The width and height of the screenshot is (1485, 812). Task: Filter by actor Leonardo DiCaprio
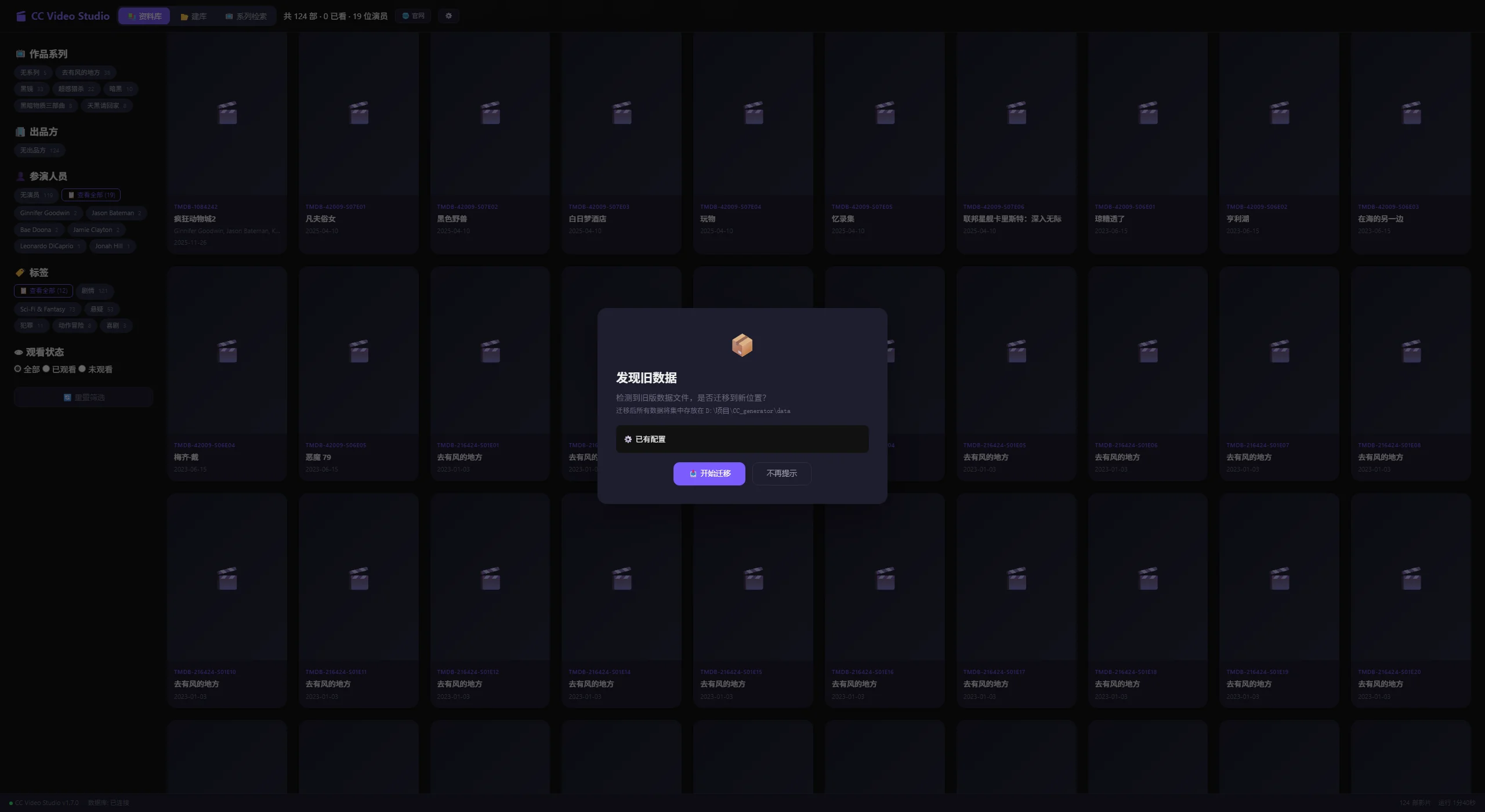[50, 246]
